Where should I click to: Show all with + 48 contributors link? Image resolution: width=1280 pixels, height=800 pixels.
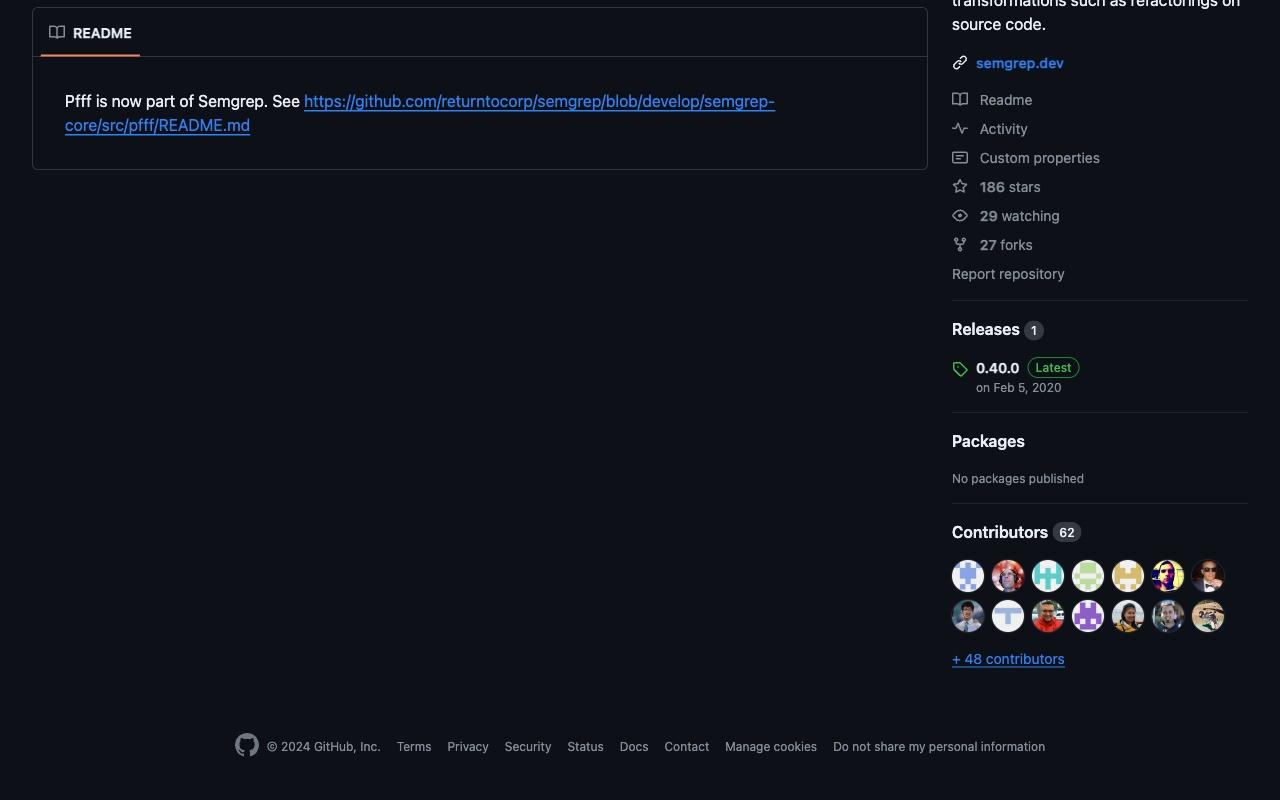coord(1008,659)
